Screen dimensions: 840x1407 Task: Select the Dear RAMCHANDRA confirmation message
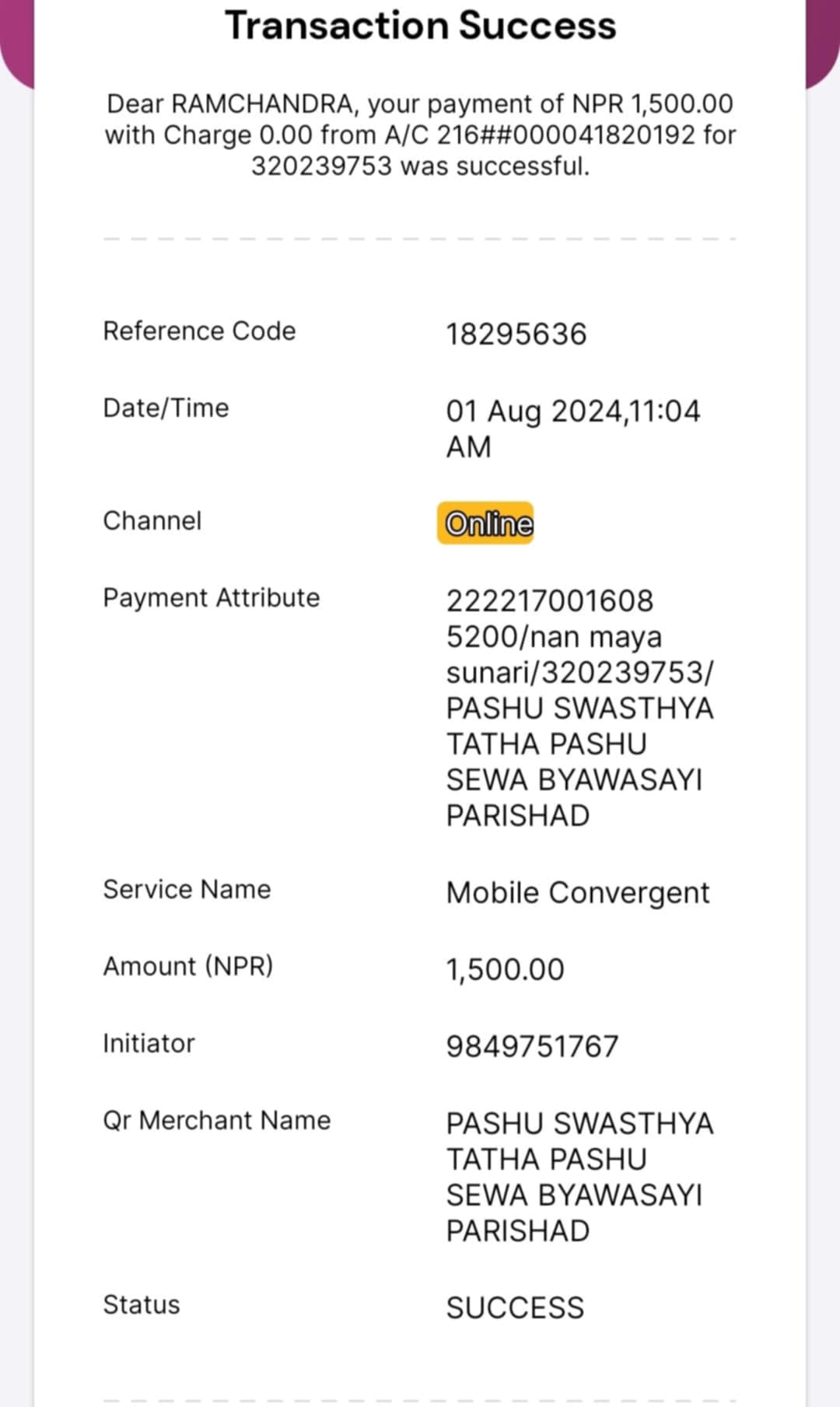[x=420, y=135]
